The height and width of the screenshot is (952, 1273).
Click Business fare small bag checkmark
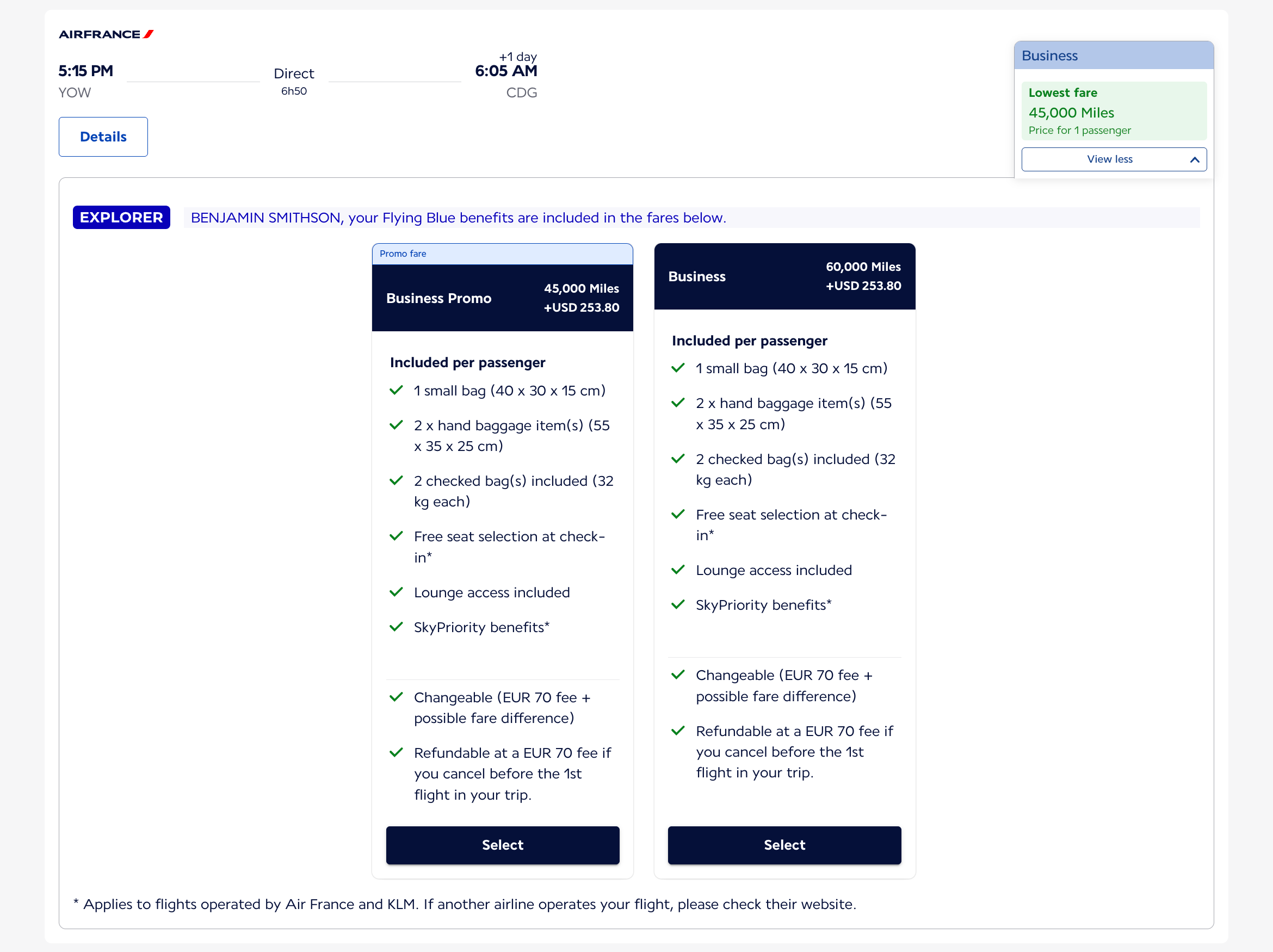(678, 368)
